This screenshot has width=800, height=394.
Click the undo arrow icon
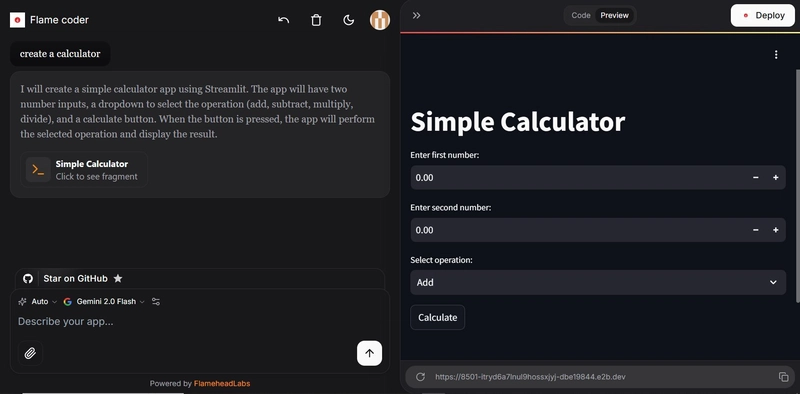point(284,20)
